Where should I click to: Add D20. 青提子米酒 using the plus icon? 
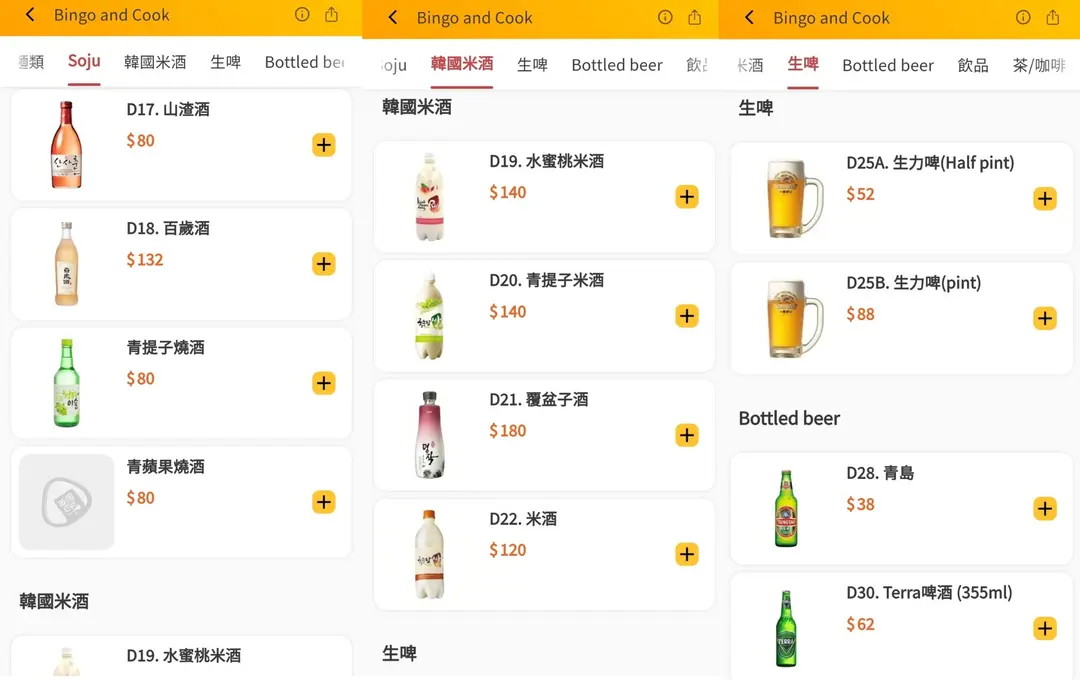686,316
